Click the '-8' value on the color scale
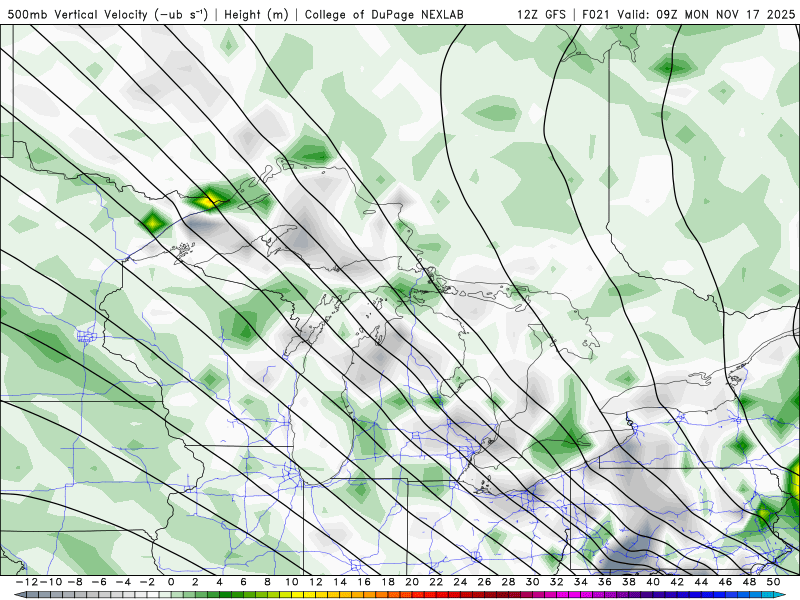800x600 pixels. 75,582
